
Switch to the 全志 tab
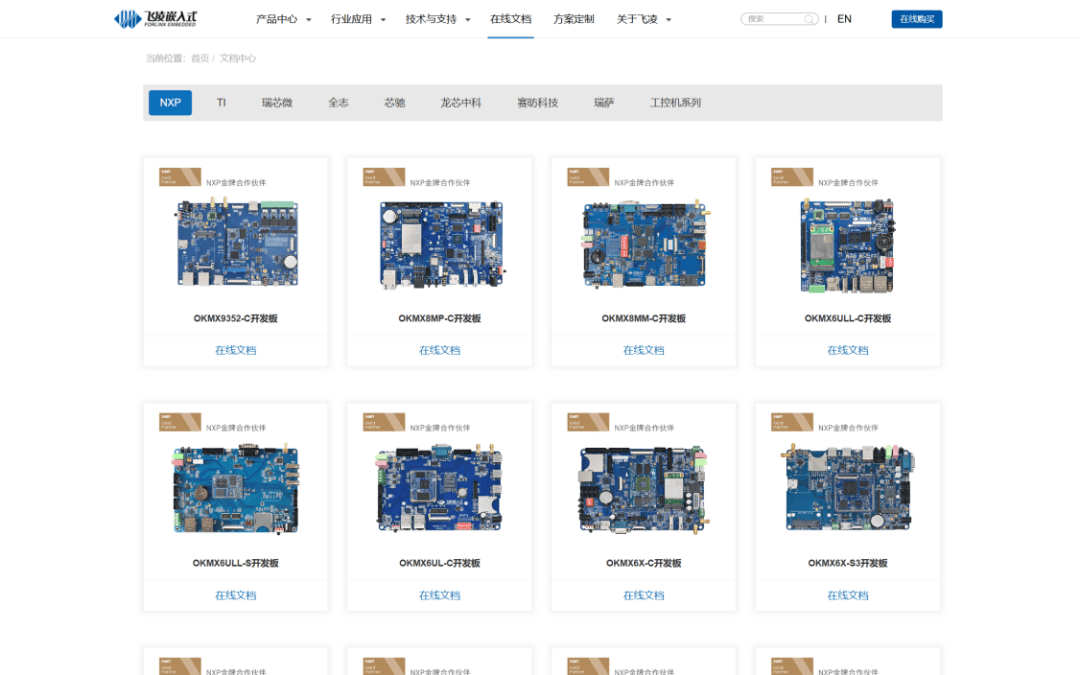click(x=338, y=103)
